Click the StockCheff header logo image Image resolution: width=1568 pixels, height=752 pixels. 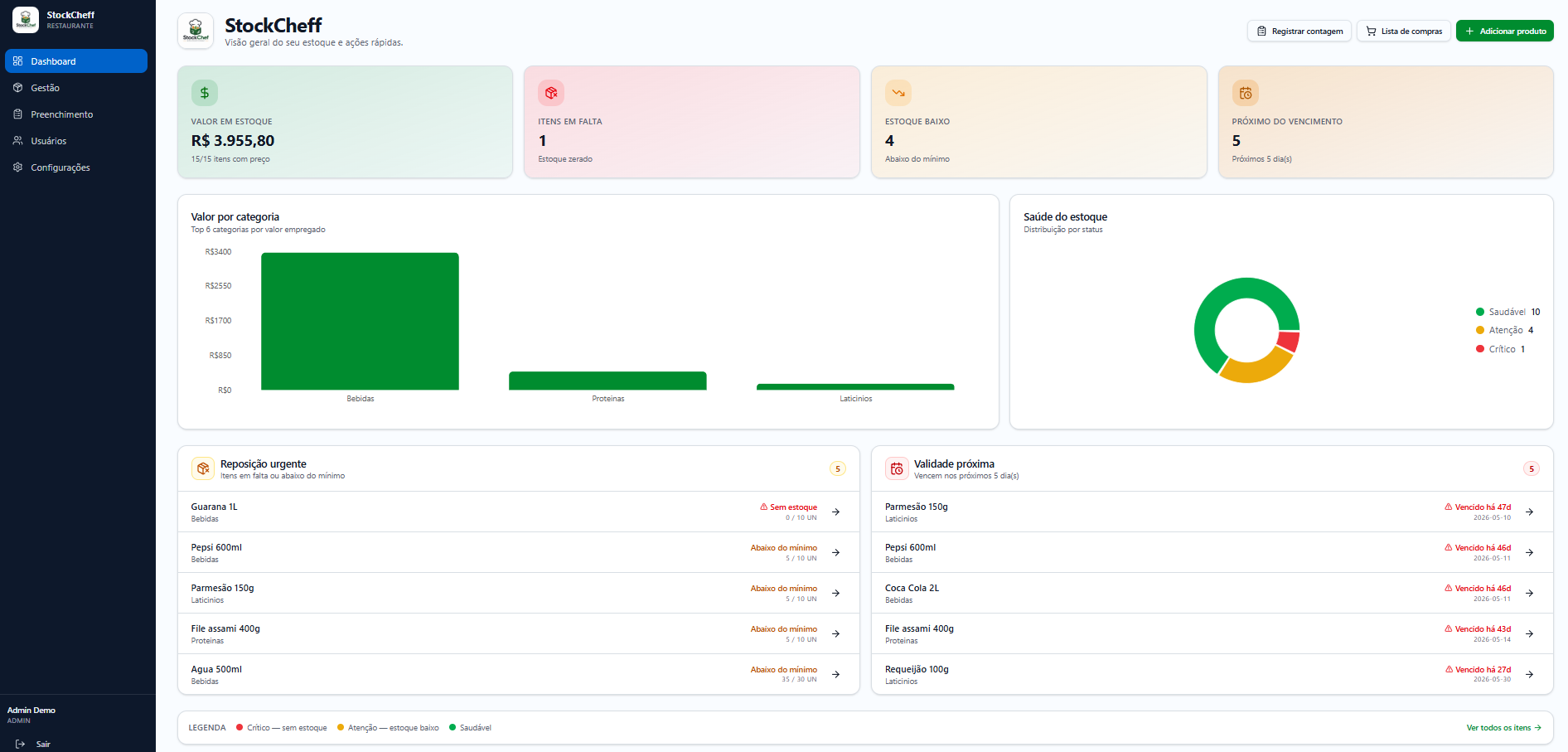[x=196, y=32]
